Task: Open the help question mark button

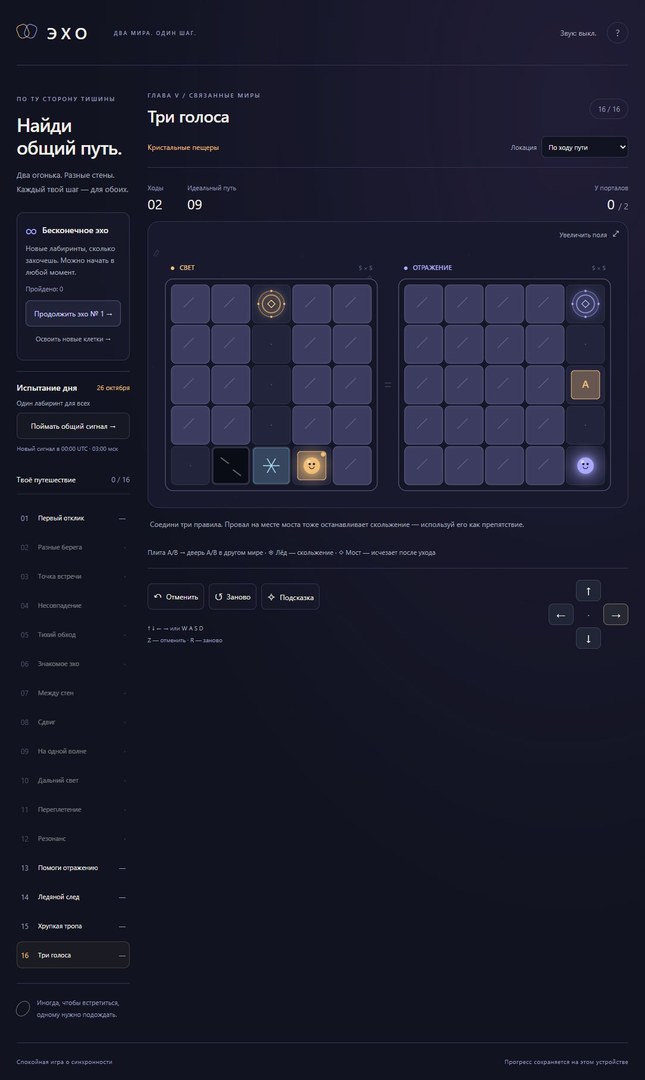Action: (x=617, y=32)
